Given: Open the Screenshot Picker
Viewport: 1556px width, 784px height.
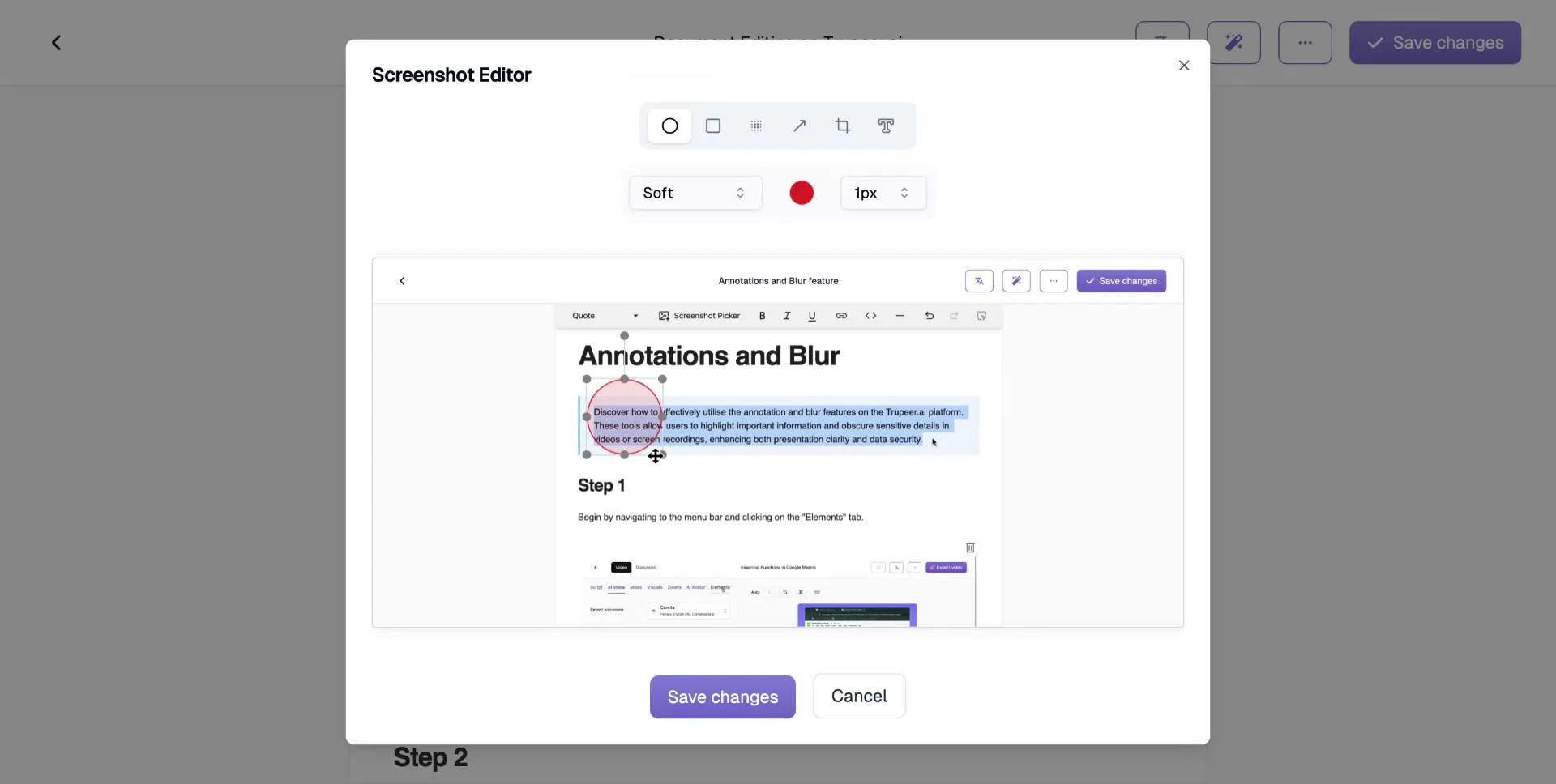Looking at the screenshot, I should 699,316.
